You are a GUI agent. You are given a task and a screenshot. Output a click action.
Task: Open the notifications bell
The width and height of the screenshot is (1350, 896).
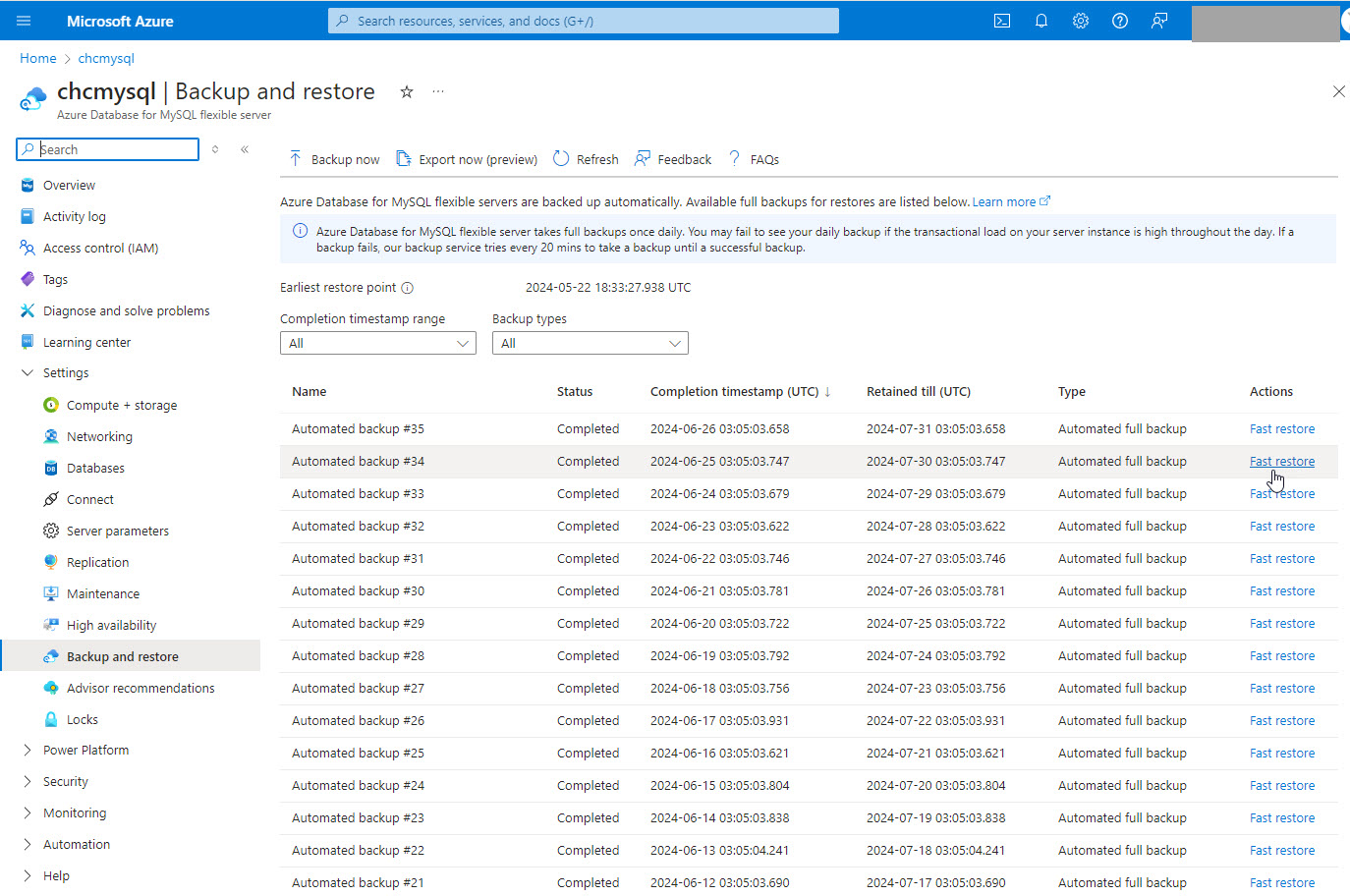pos(1041,21)
